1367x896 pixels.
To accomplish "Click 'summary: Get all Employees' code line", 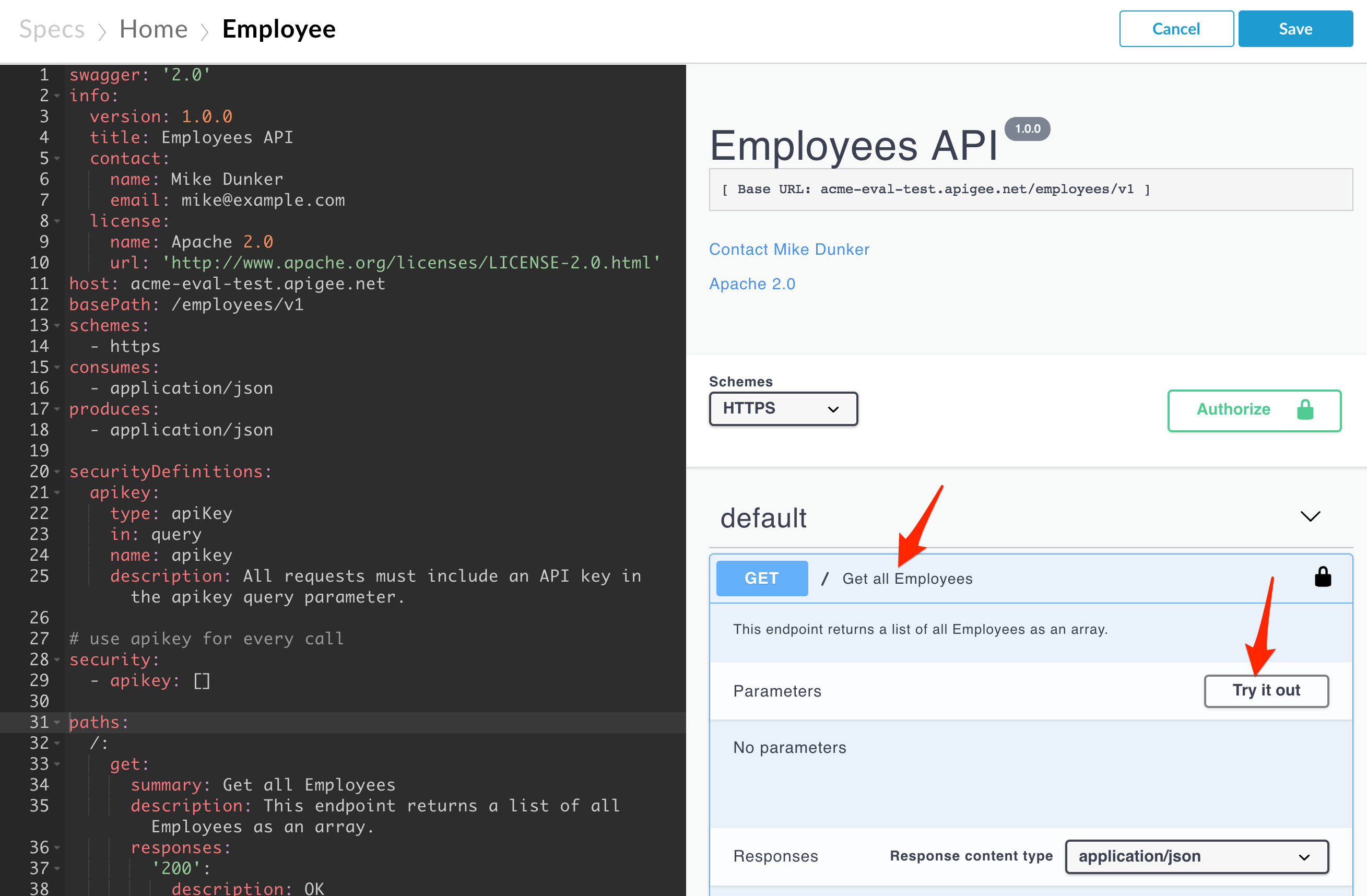I will point(263,785).
